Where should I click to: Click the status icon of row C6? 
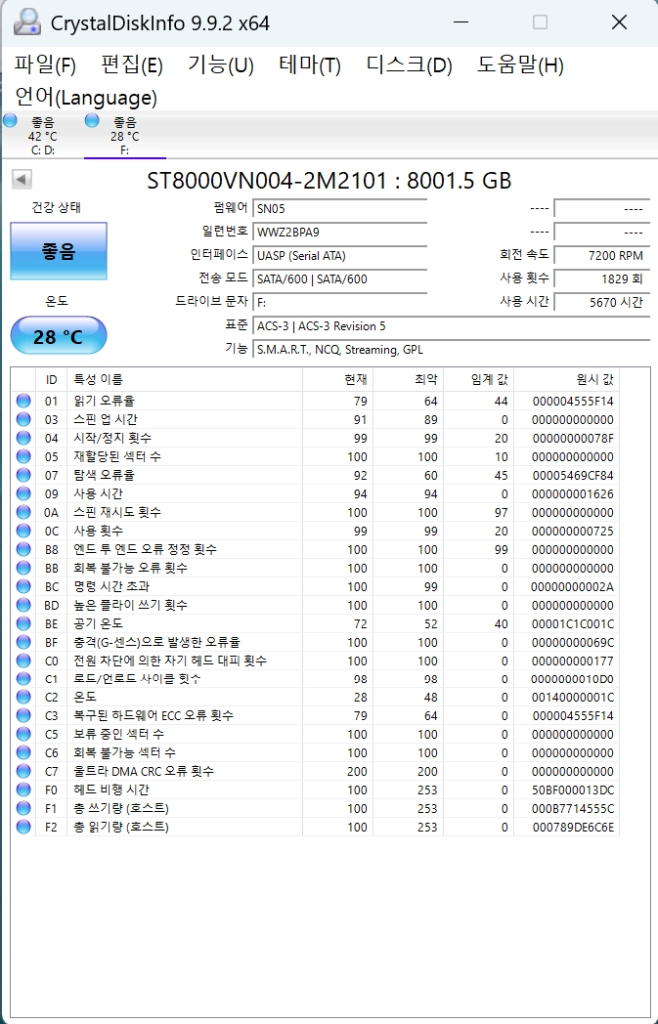(24, 753)
